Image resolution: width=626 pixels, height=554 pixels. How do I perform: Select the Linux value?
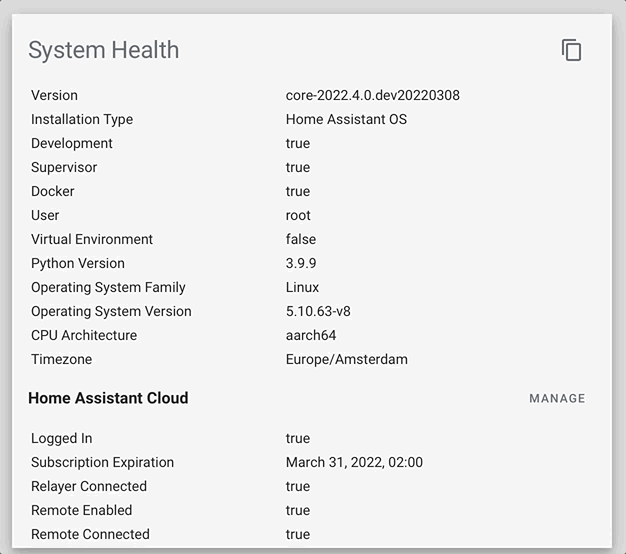click(x=302, y=287)
